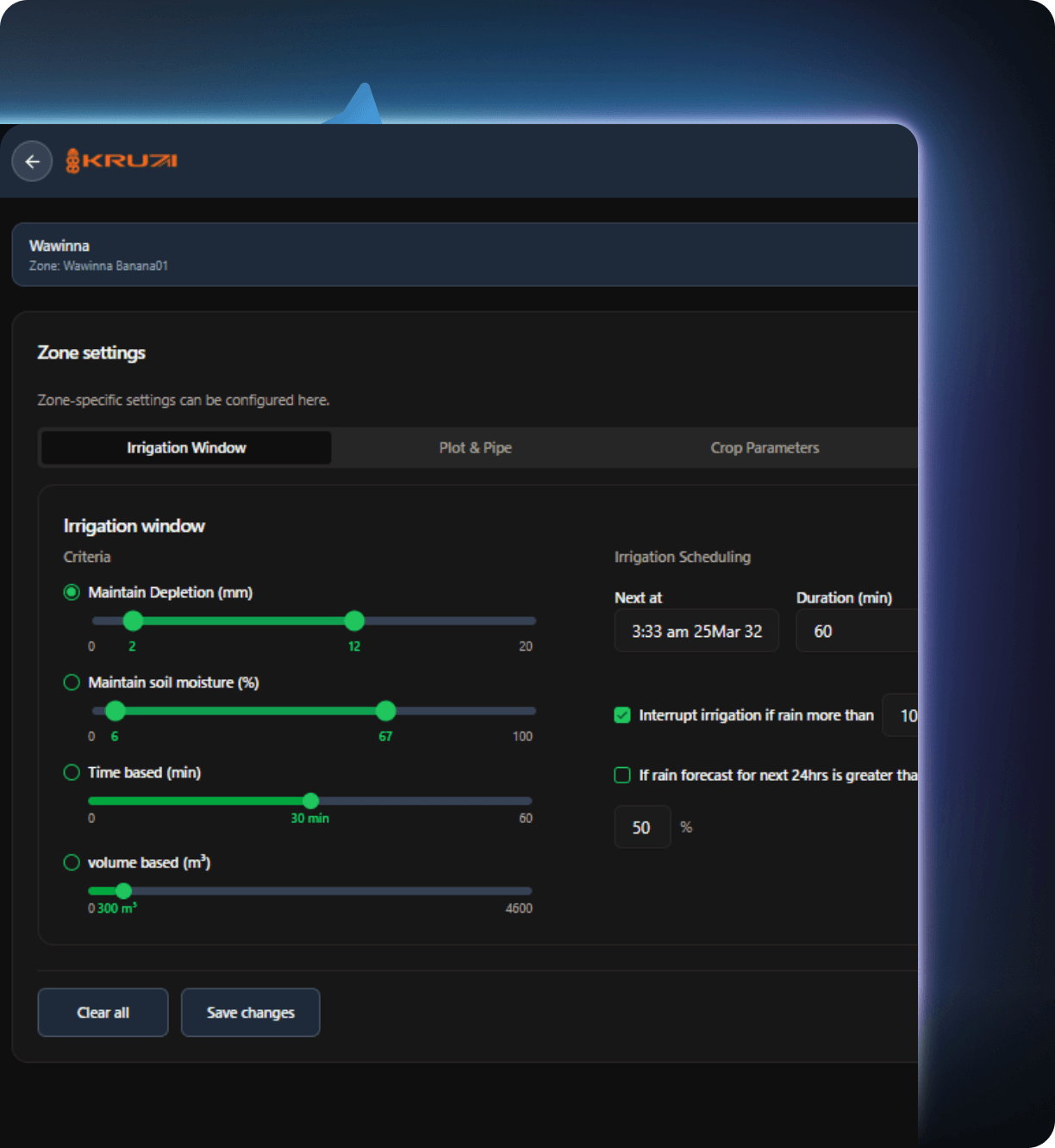Uncheck Interrupt irrigation if rain checkbox
This screenshot has height=1148, width=1055.
point(622,715)
